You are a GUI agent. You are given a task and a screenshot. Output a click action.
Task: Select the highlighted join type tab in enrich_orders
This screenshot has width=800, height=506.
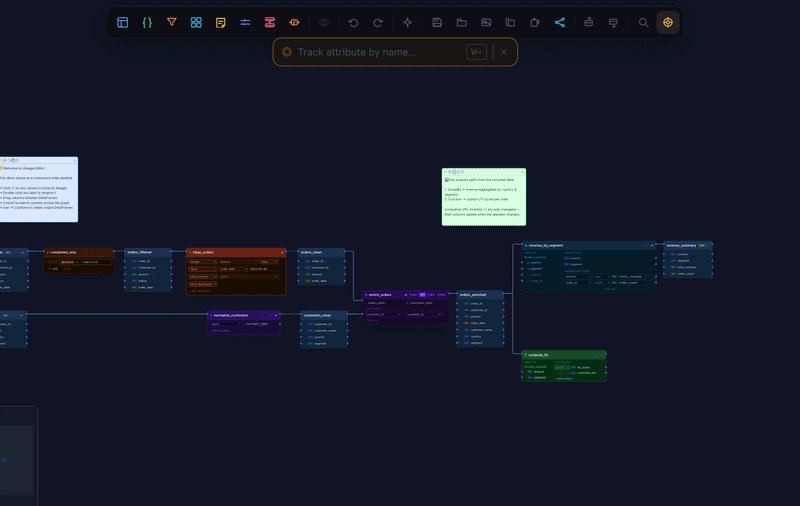pyautogui.click(x=422, y=294)
